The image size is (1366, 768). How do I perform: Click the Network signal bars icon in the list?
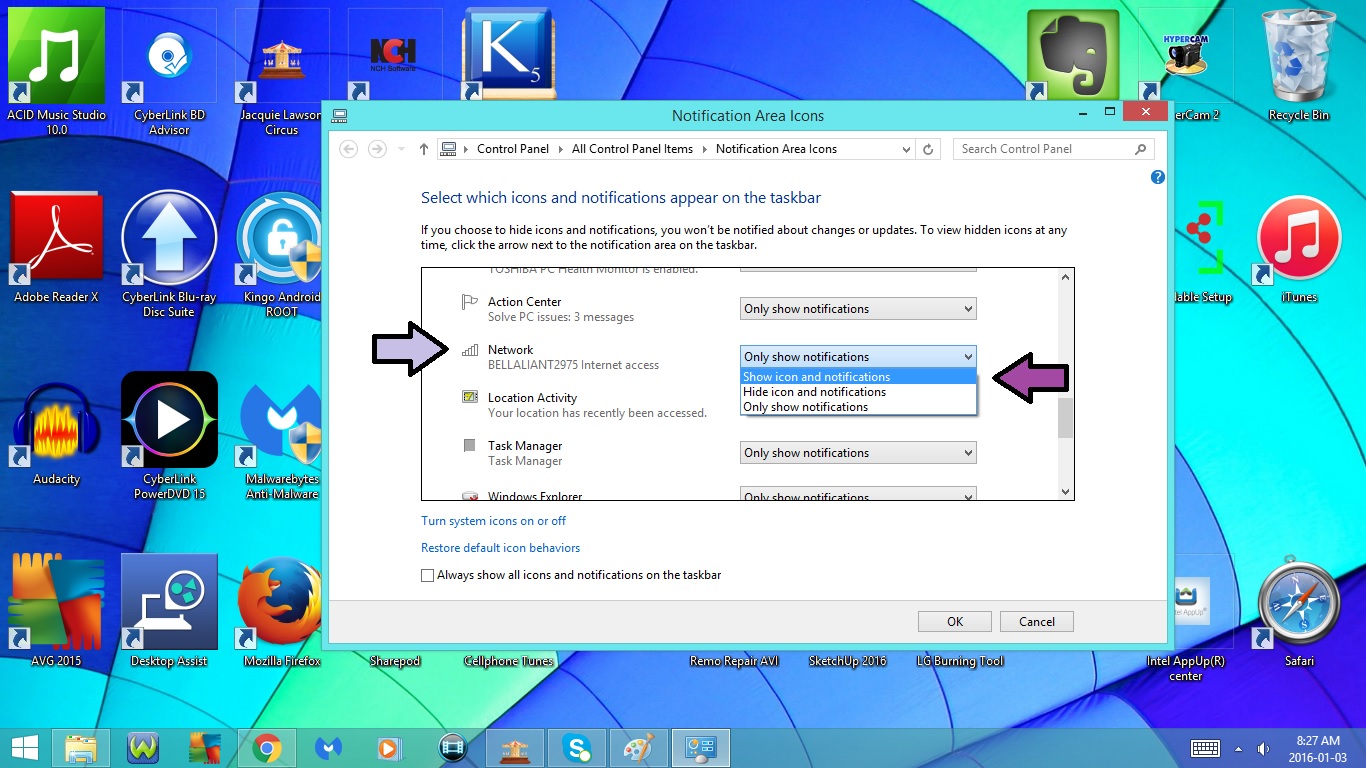point(470,351)
